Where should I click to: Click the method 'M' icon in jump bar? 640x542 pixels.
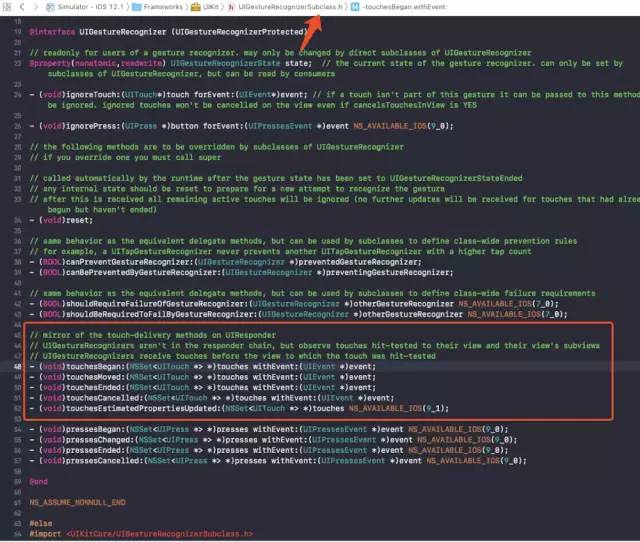(355, 7)
